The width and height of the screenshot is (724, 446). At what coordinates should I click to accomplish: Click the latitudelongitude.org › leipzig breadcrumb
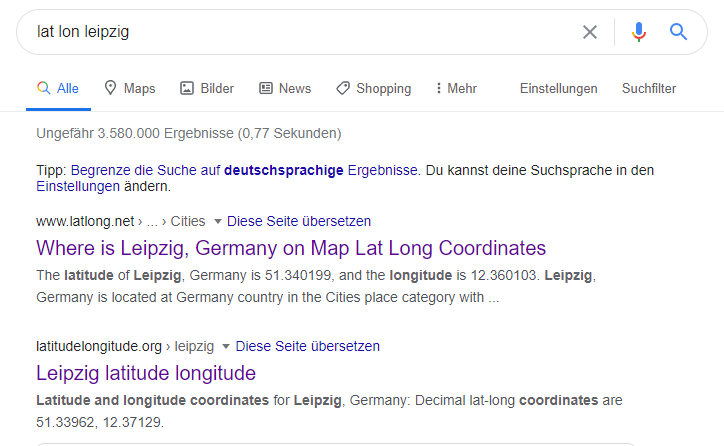[x=125, y=346]
